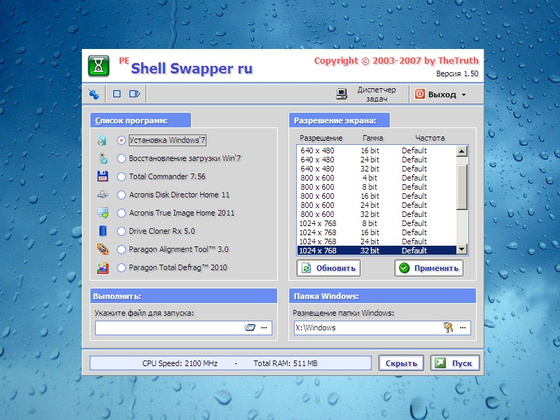The image size is (560, 420).
Task: Click the Разрешение экрана section header
Action: click(339, 120)
